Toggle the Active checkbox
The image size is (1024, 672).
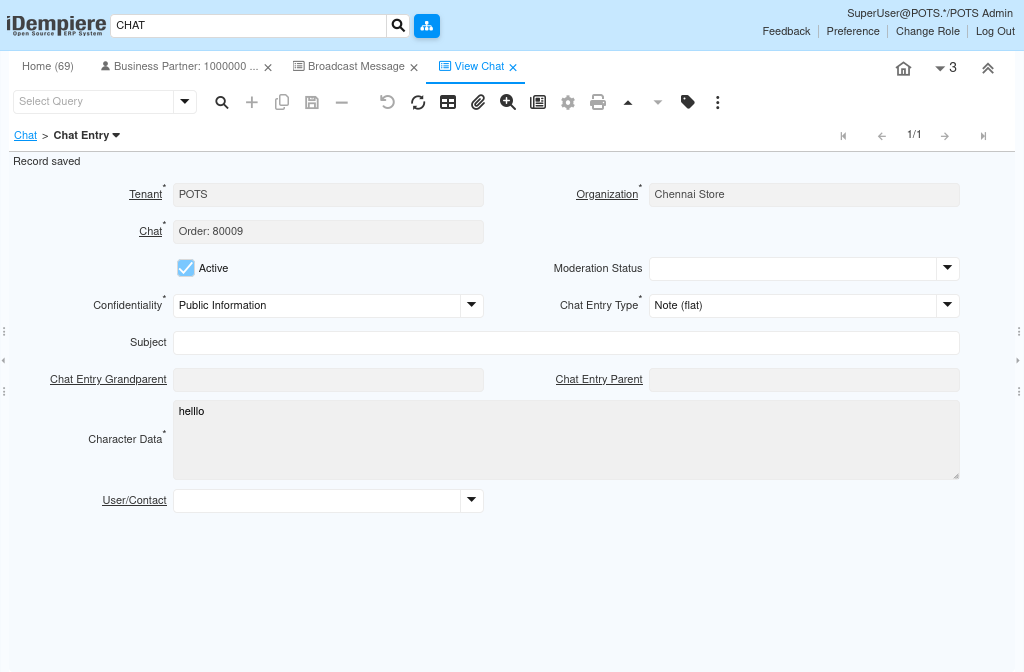click(x=186, y=268)
